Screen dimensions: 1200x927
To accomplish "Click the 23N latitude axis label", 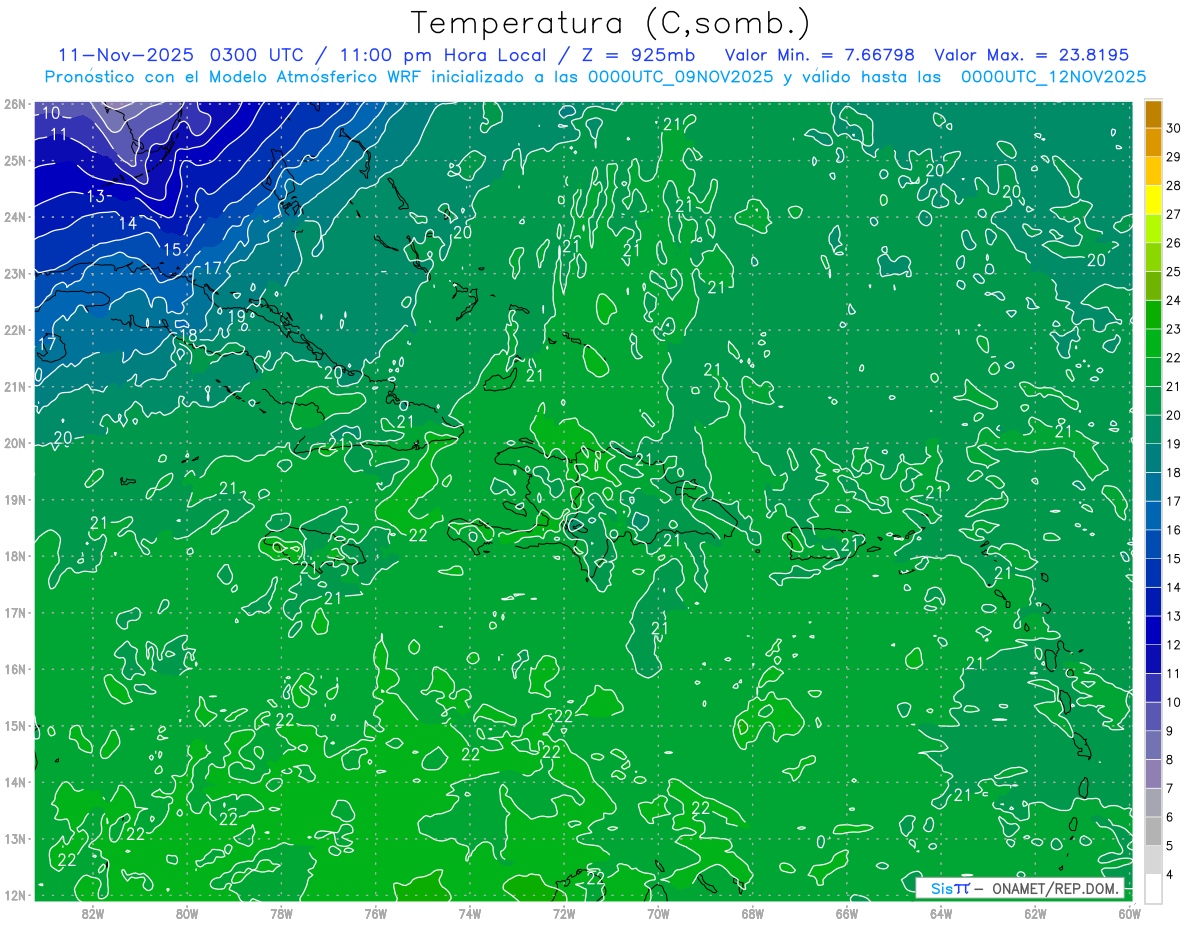I will 14,274.
